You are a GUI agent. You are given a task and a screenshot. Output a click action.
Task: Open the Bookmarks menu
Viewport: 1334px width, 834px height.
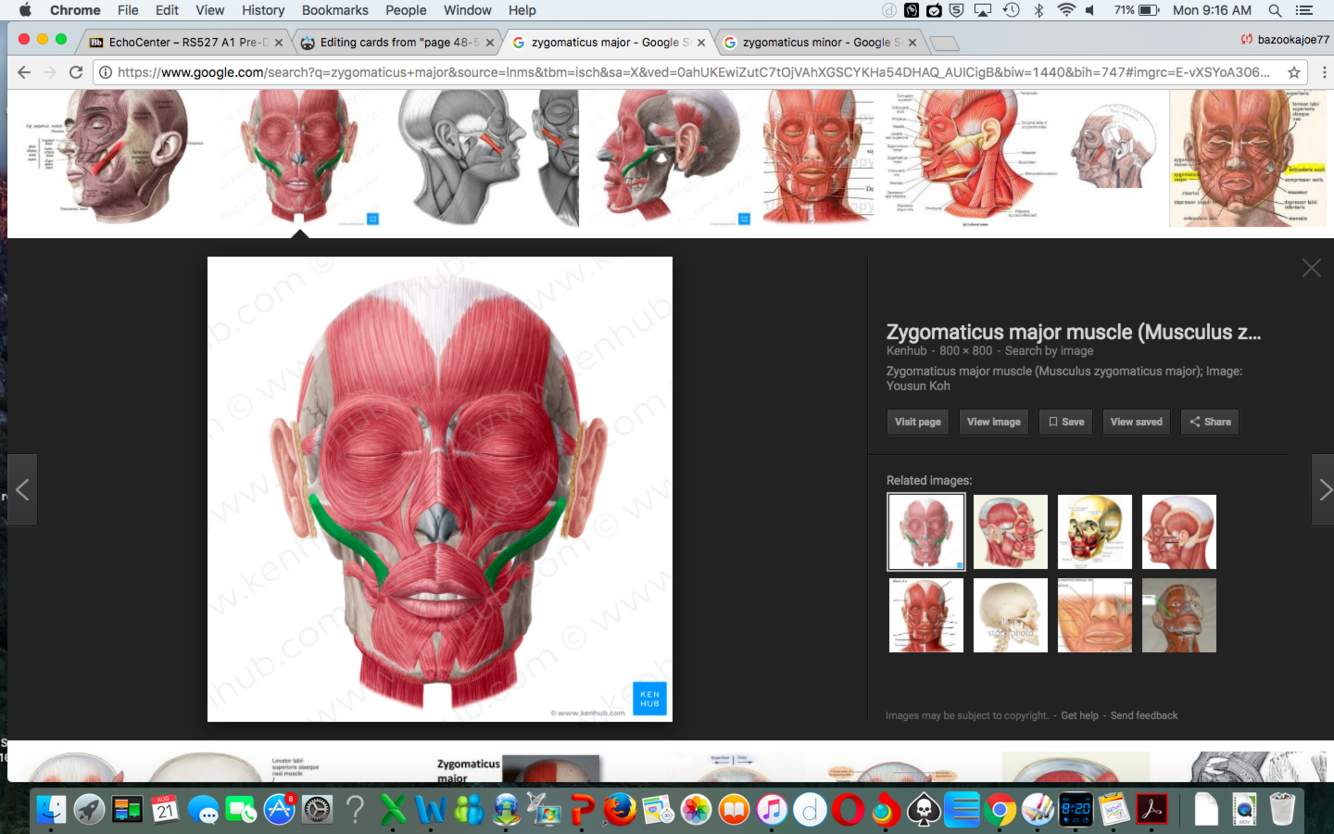pos(335,10)
